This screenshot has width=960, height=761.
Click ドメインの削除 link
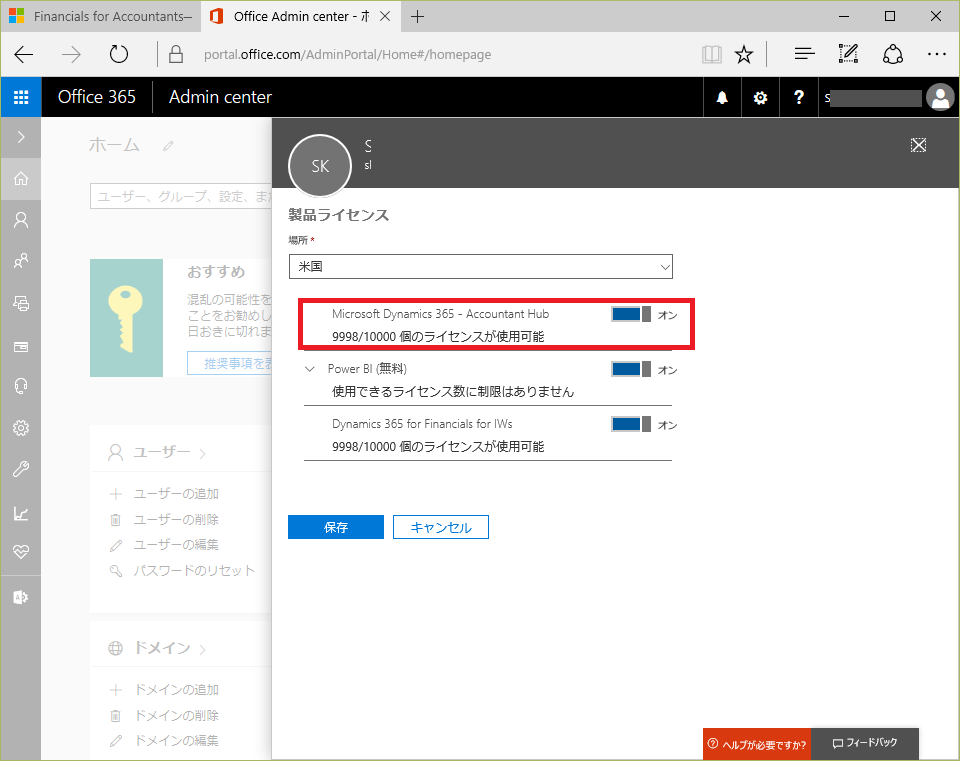(x=176, y=716)
